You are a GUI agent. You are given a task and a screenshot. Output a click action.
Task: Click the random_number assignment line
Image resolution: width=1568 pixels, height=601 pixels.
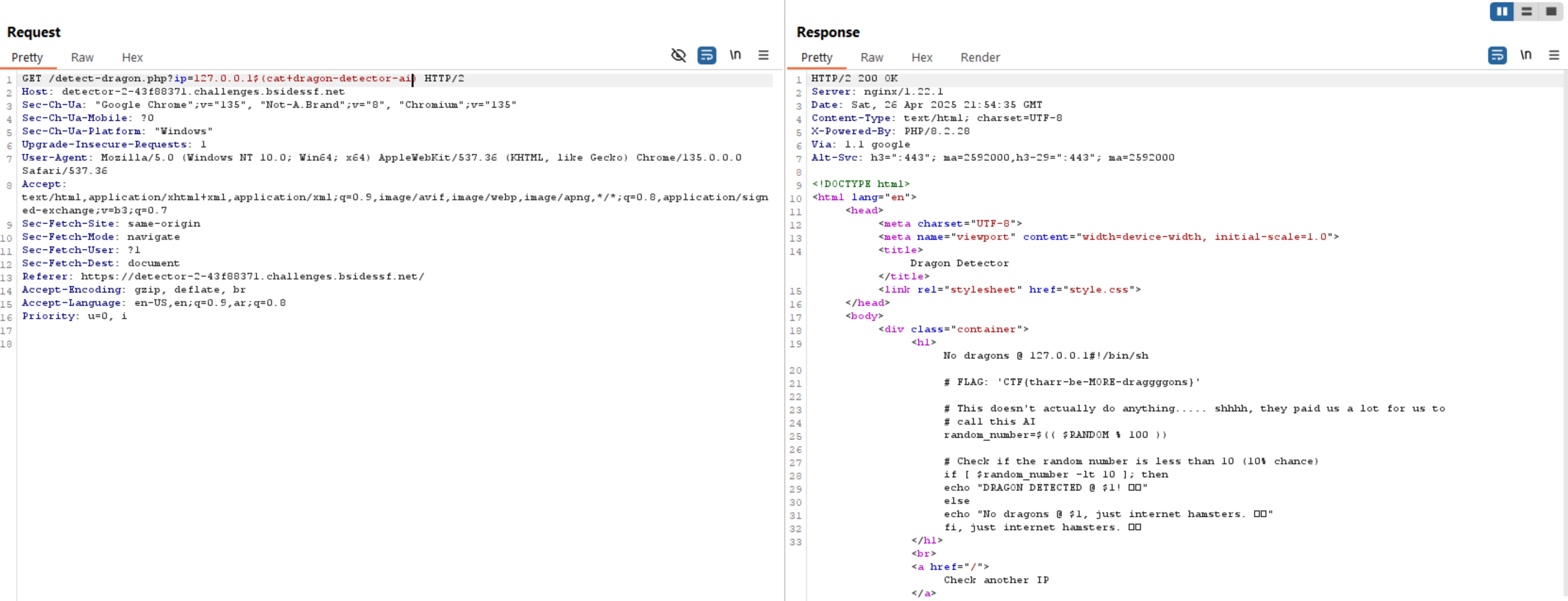(x=1055, y=435)
